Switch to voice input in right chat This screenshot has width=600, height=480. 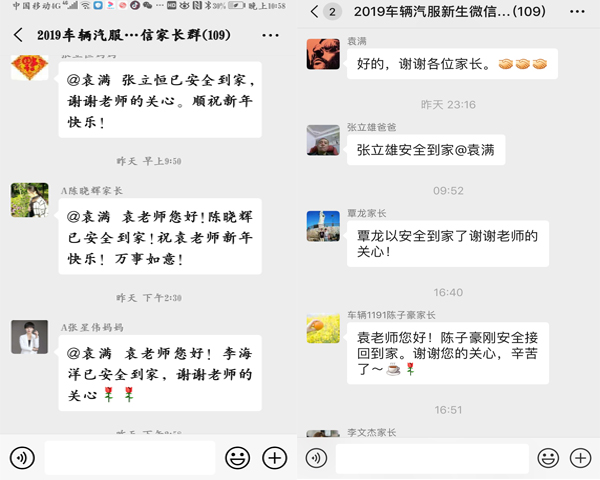[x=316, y=457]
